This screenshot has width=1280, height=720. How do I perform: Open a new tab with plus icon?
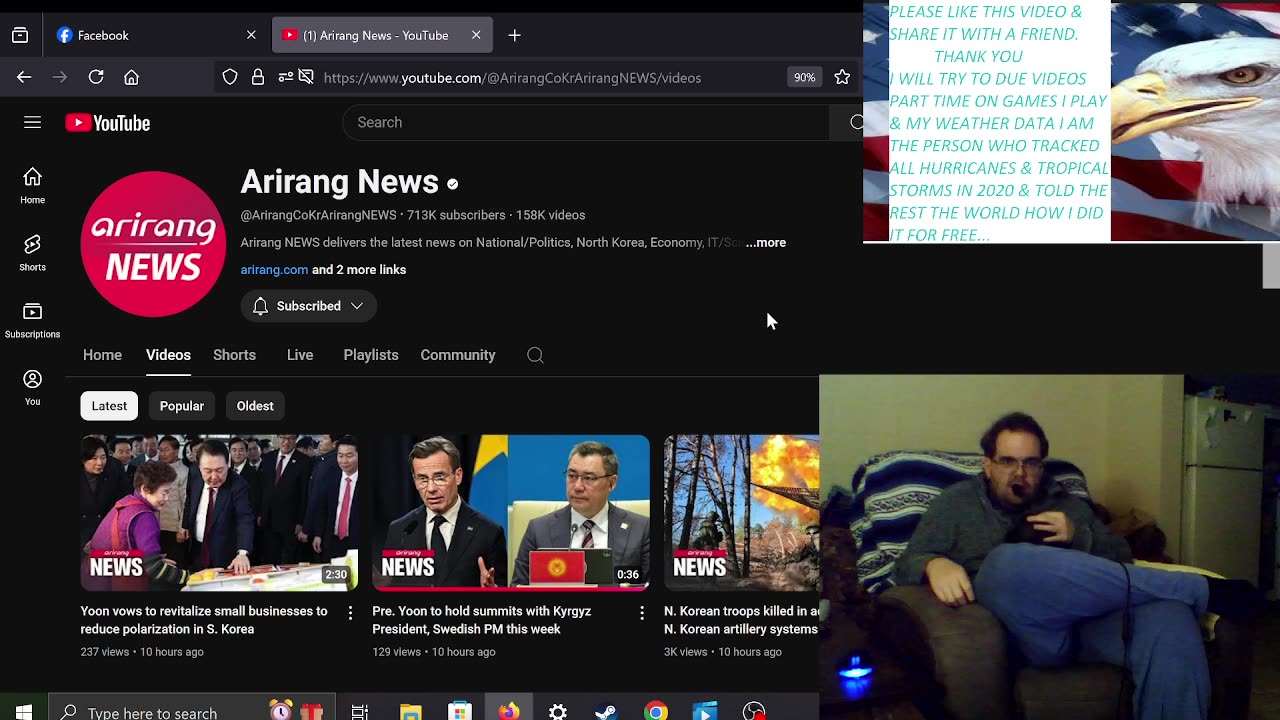coord(514,35)
